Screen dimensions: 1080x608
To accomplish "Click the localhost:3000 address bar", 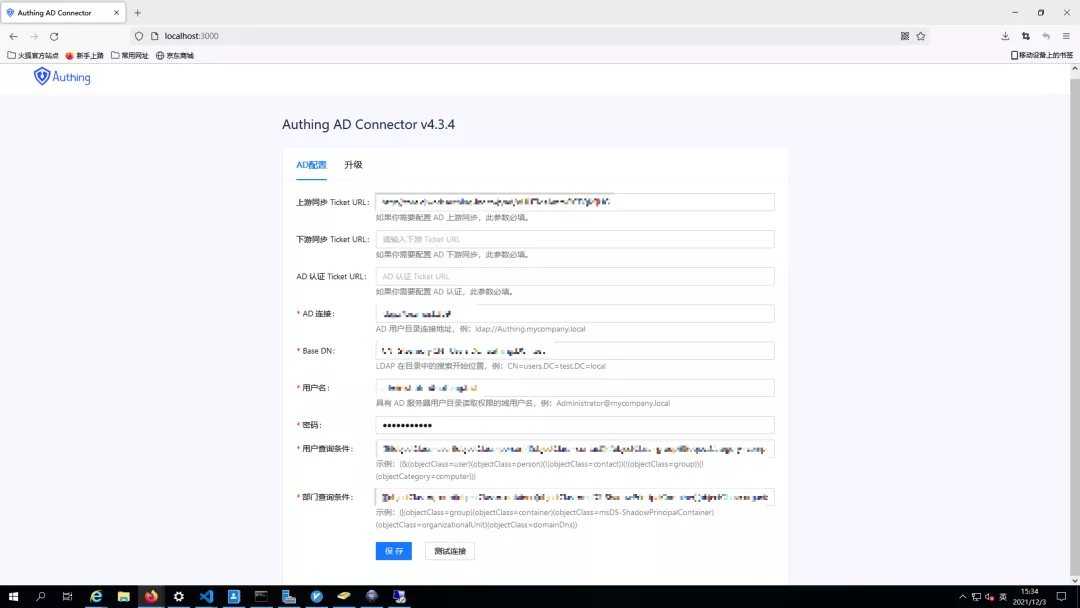I will pos(517,36).
